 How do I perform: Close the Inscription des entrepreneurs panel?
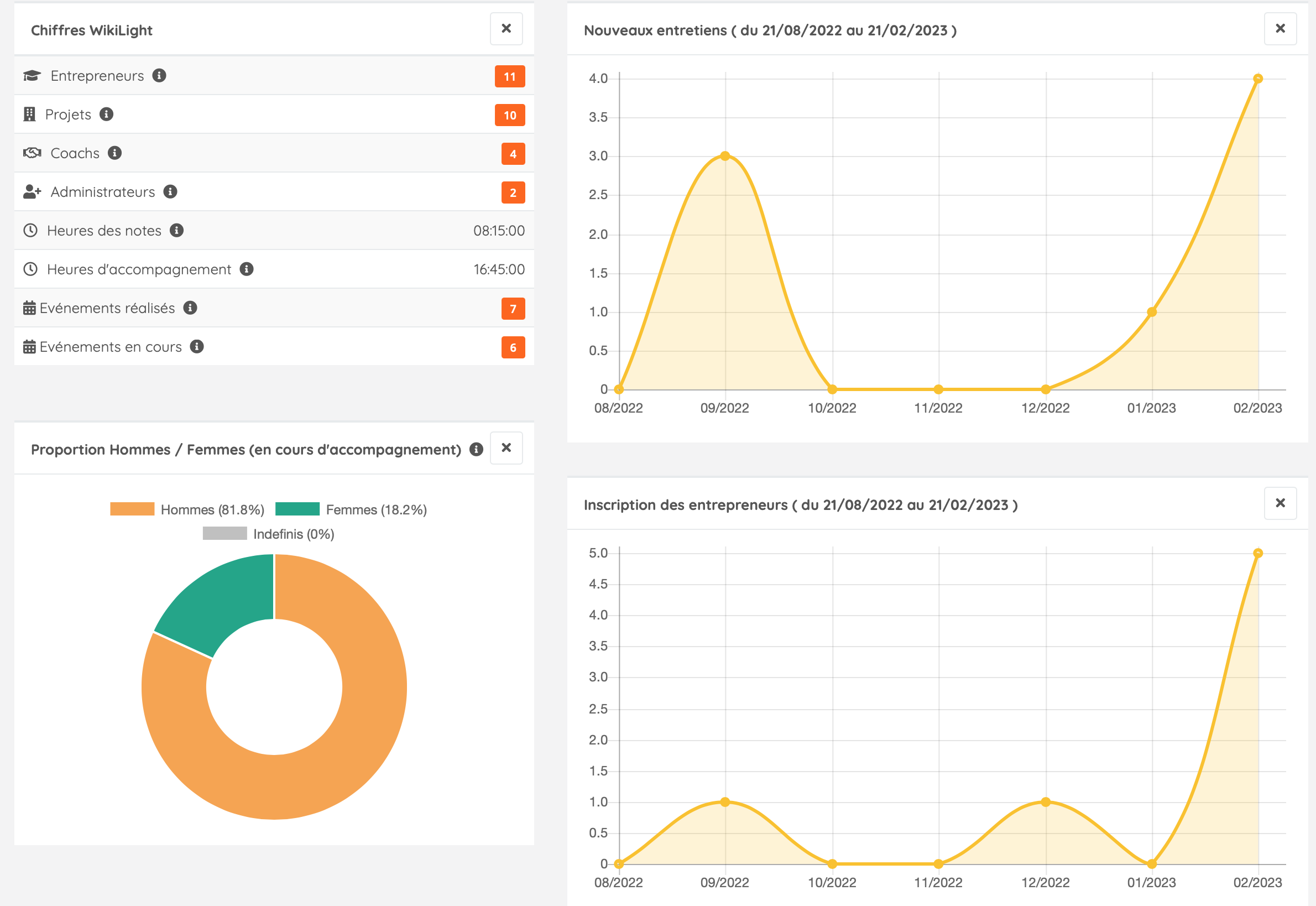click(1280, 503)
